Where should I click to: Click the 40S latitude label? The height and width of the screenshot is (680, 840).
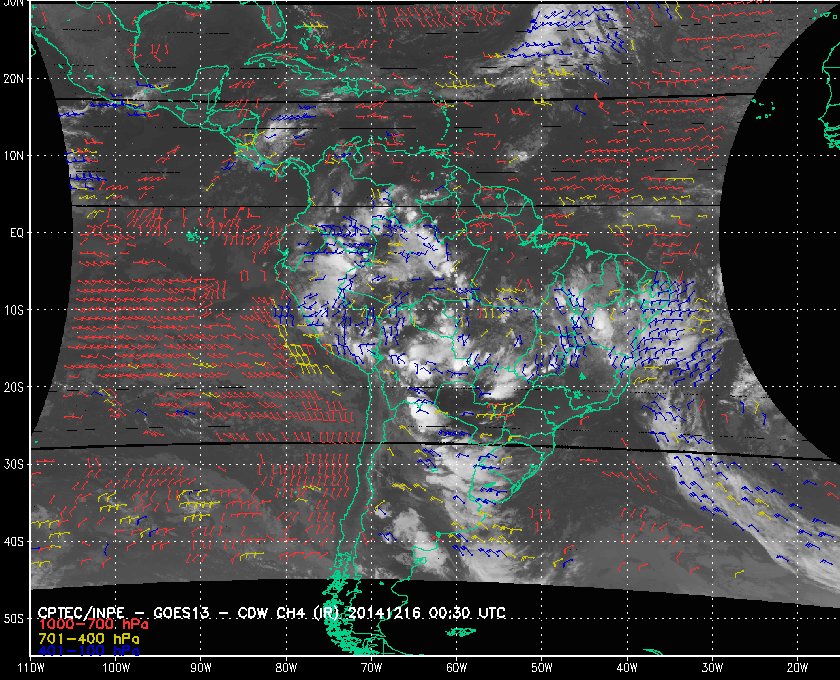coord(14,542)
